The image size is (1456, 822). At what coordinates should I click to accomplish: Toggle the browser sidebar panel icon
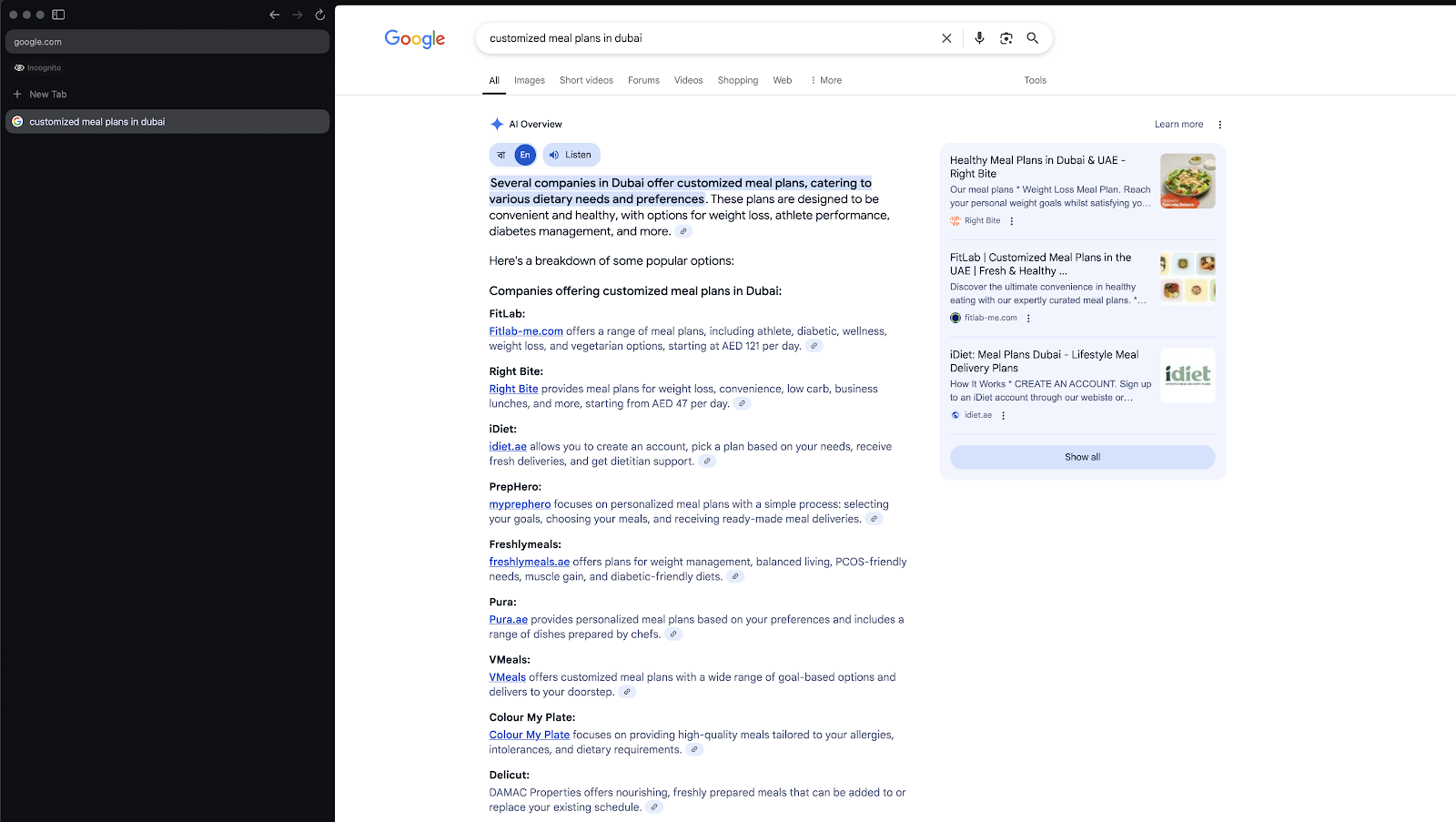click(58, 15)
